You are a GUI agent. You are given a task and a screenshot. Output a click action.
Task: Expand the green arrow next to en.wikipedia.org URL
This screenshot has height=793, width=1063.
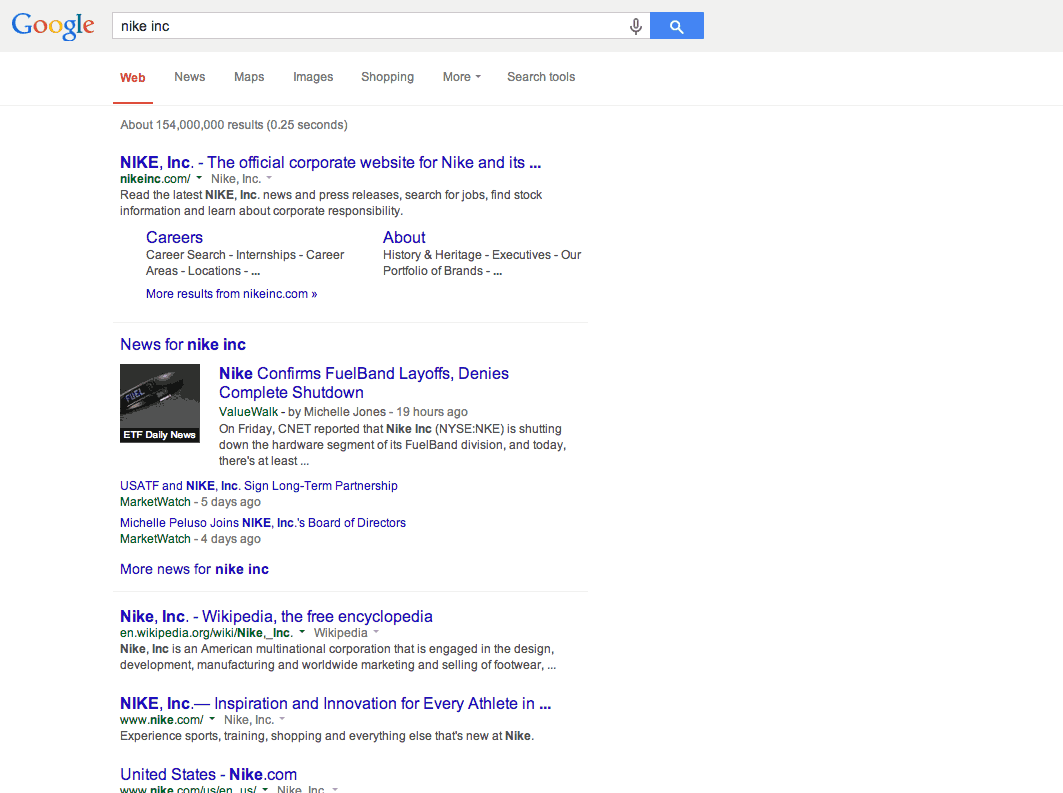[x=302, y=632]
